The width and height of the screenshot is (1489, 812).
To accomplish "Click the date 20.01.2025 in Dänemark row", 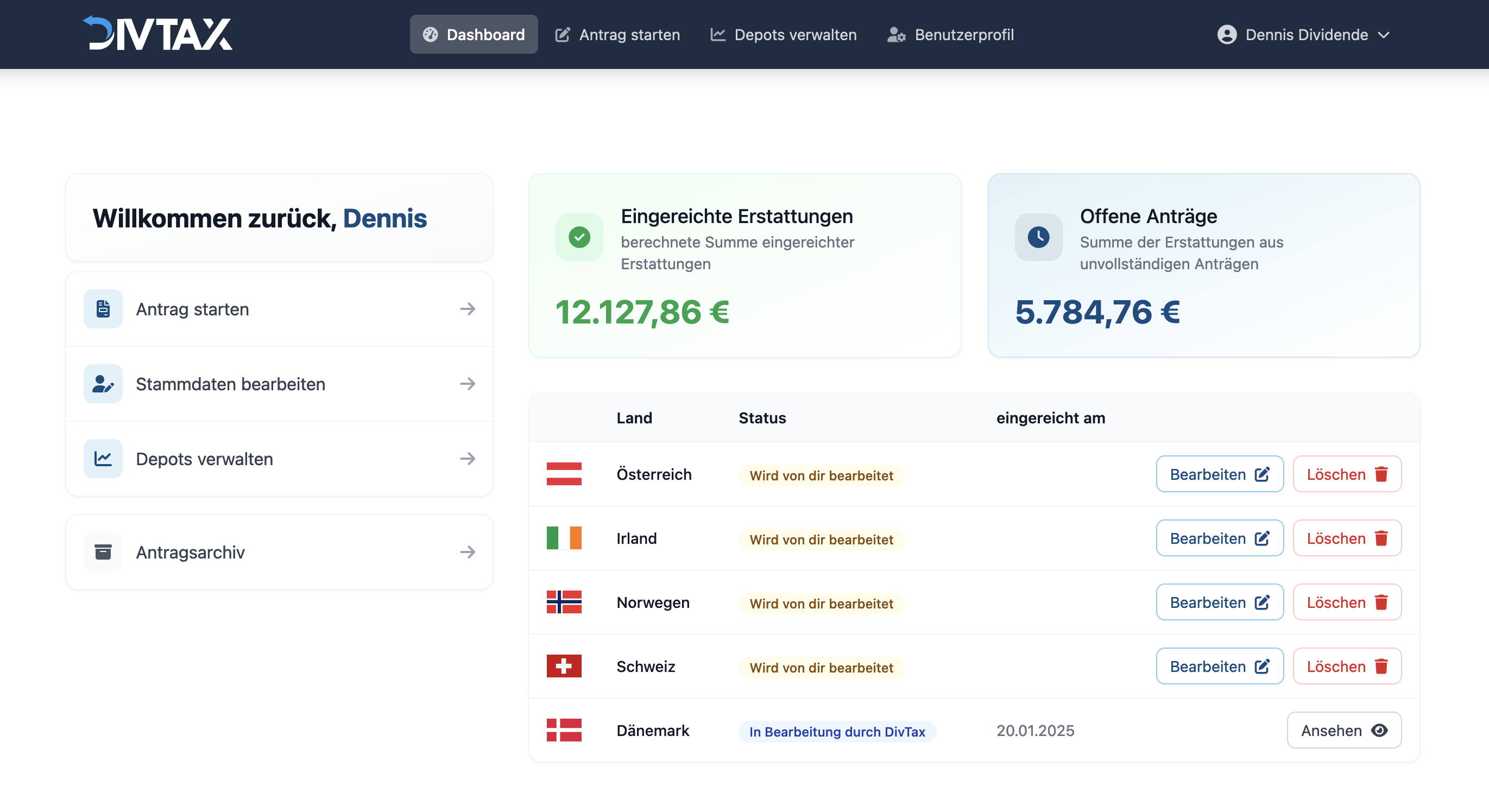I will click(x=1035, y=731).
